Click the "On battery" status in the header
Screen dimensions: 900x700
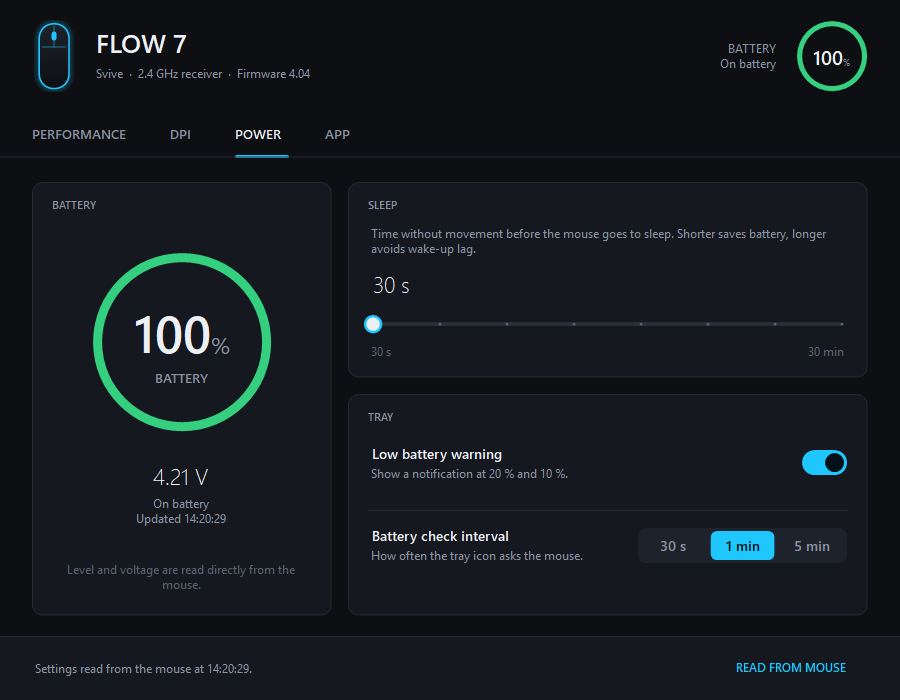pos(748,64)
